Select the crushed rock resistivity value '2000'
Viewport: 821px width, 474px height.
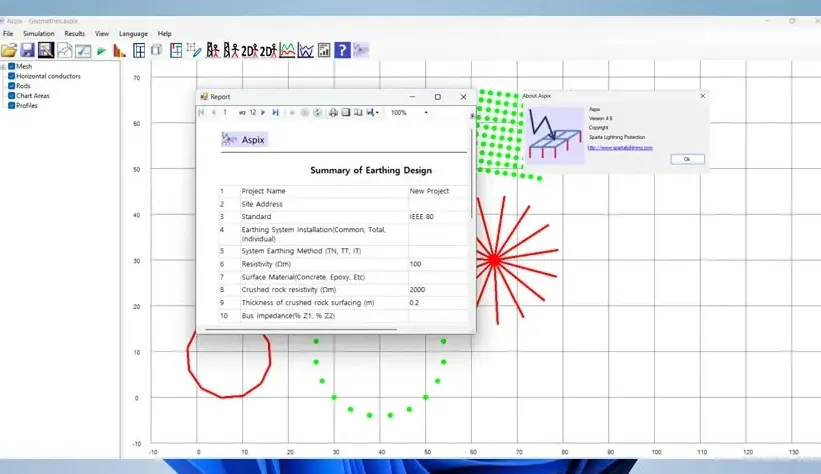(417, 290)
